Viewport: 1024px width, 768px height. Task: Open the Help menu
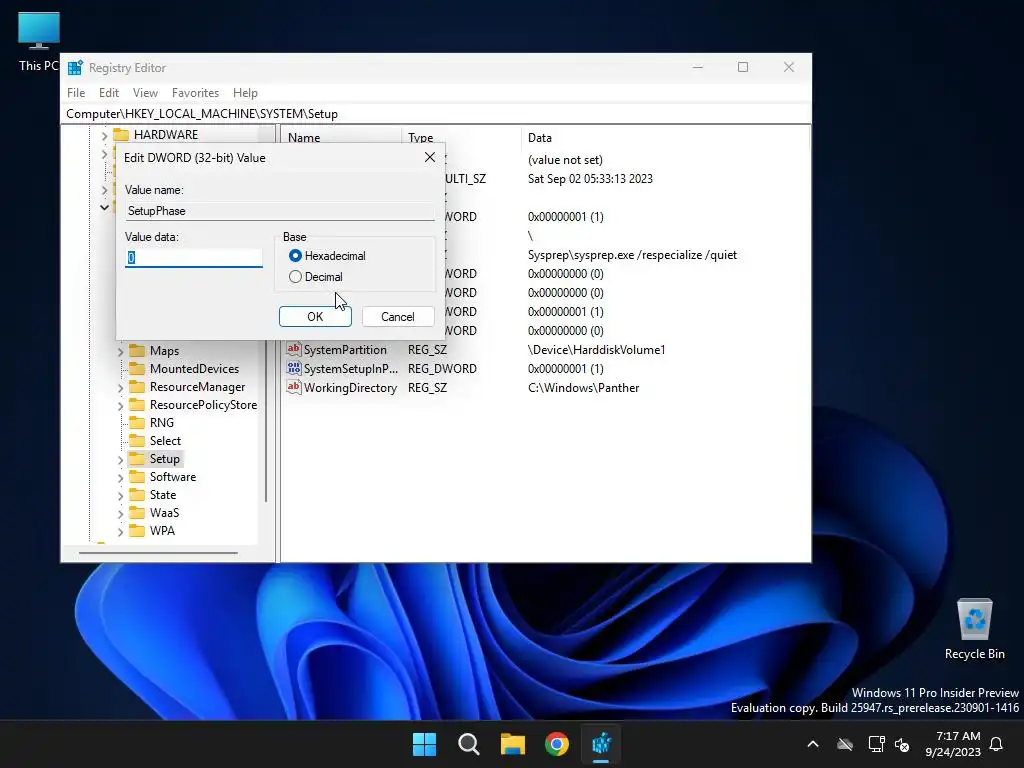pyautogui.click(x=246, y=93)
